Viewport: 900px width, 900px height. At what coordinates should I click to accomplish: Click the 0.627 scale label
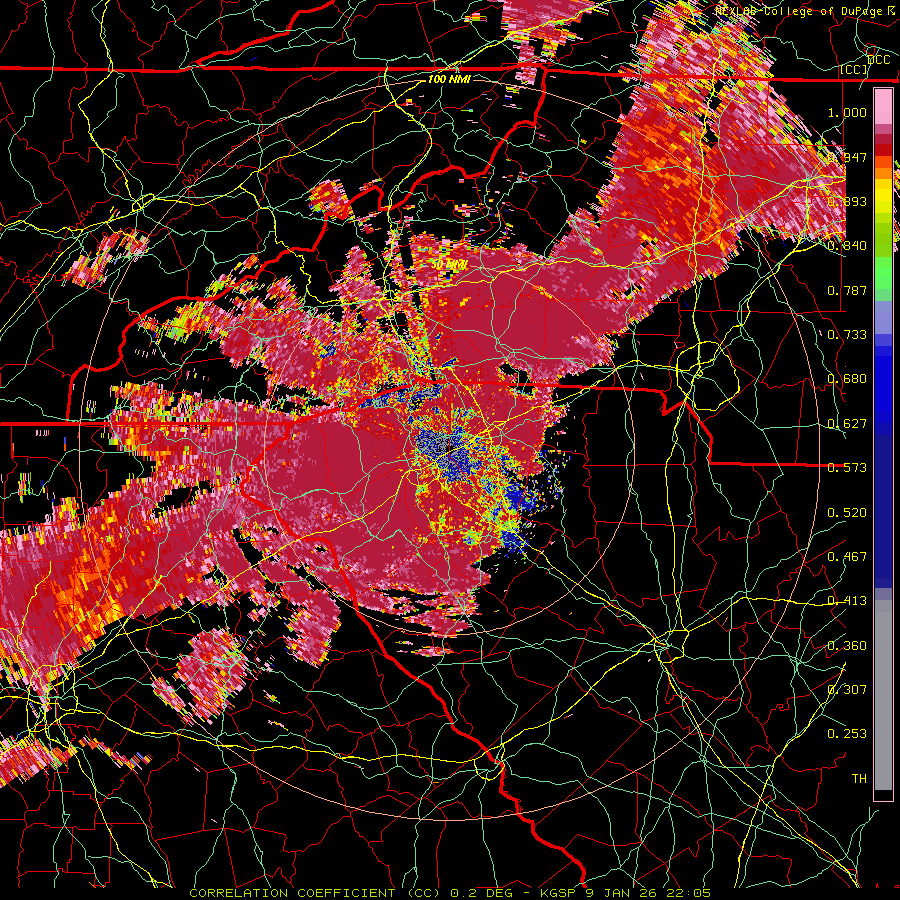(x=847, y=424)
